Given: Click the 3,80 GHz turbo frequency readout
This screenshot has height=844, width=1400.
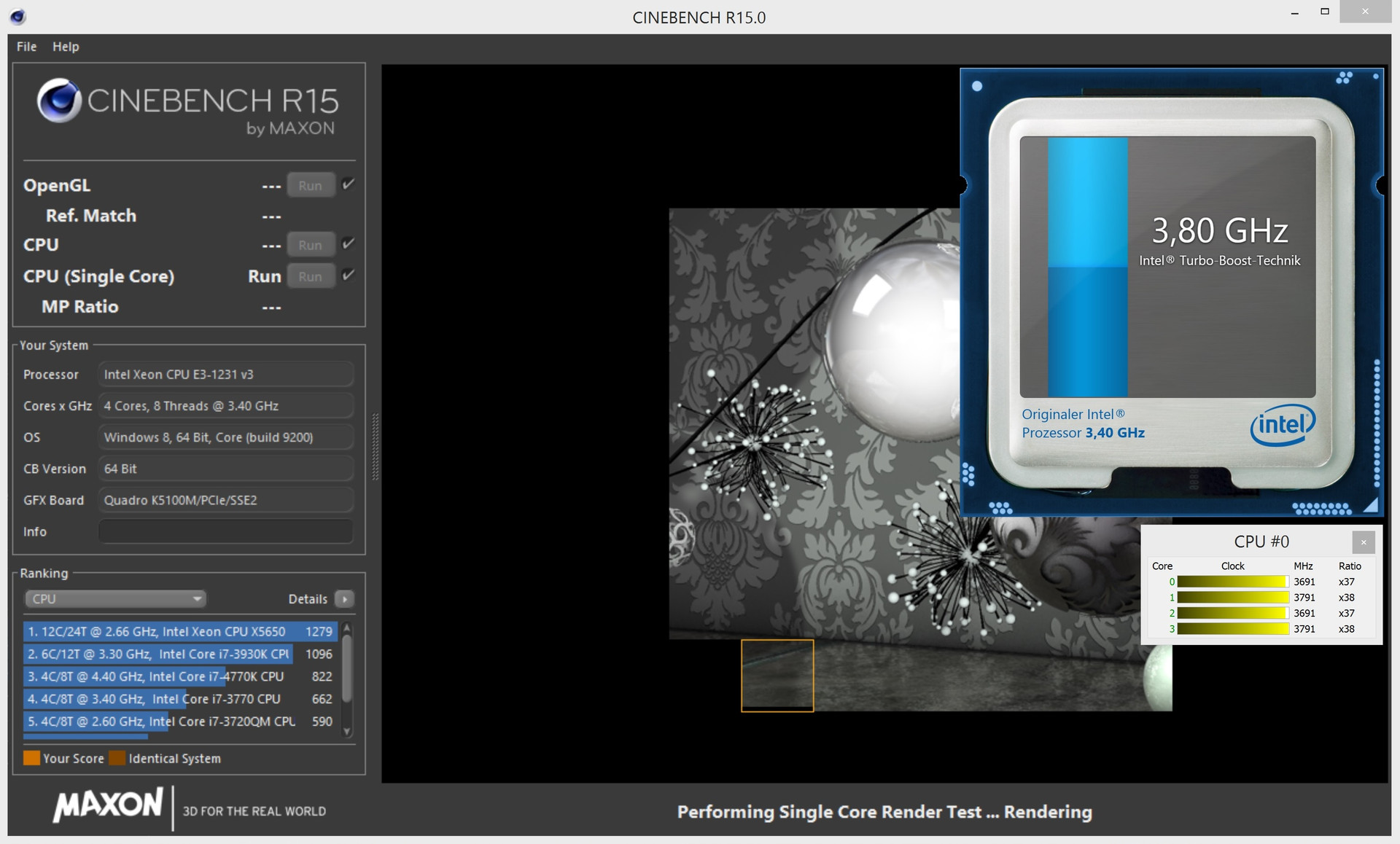Looking at the screenshot, I should [x=1220, y=230].
